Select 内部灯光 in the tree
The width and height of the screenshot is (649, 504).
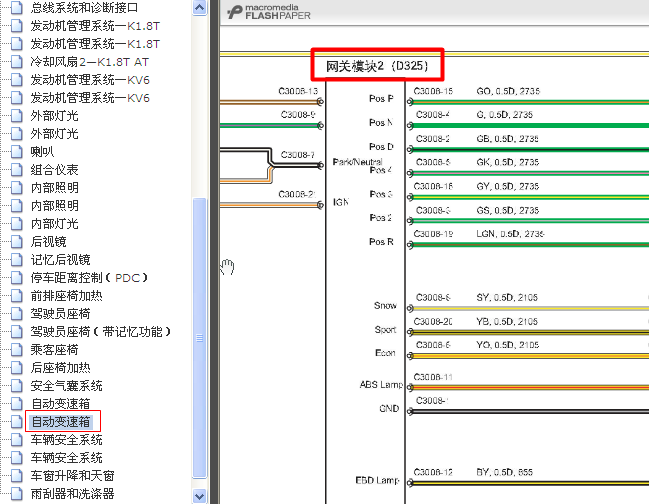click(x=54, y=224)
